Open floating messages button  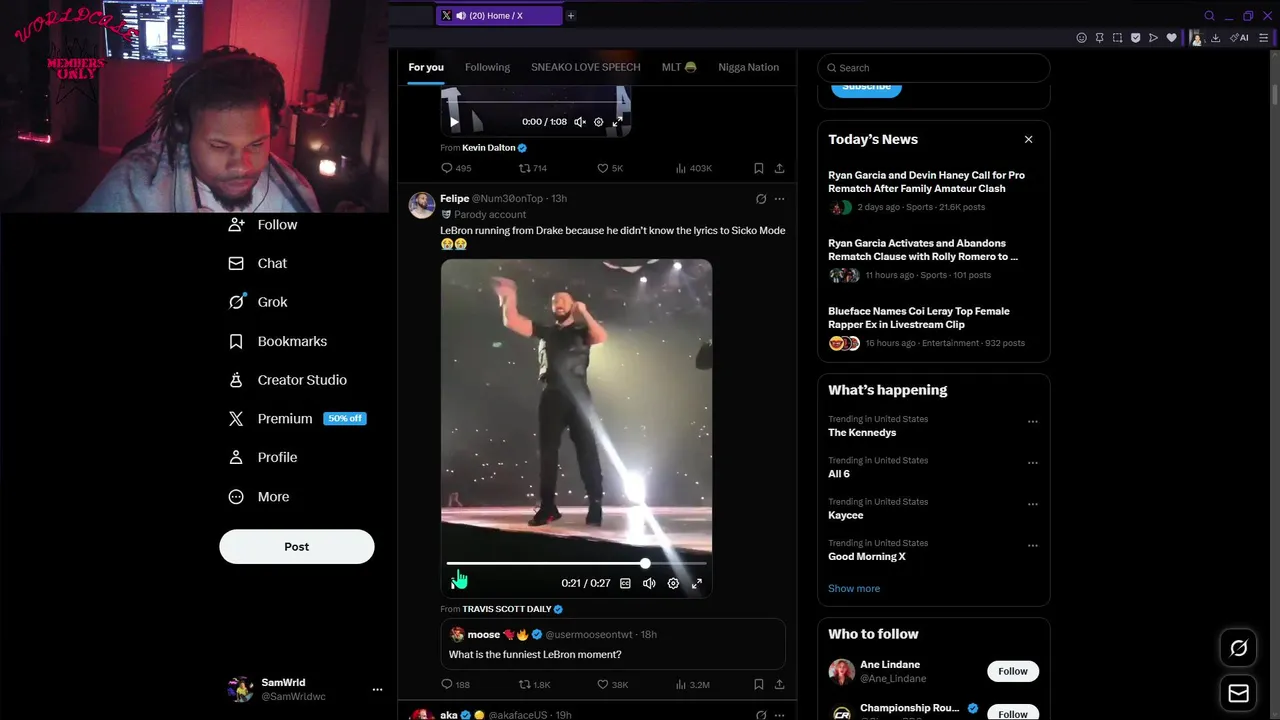1238,693
